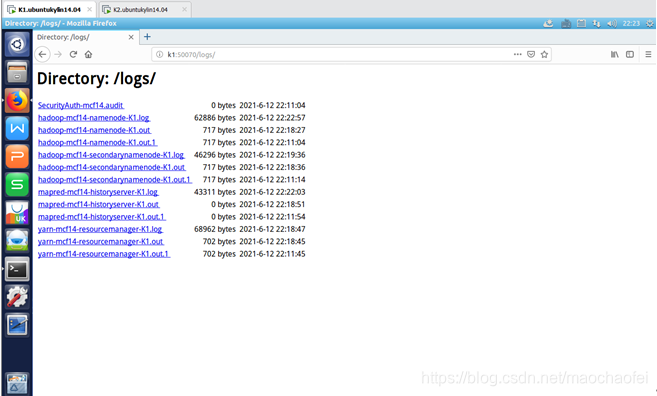Viewport: 657px width, 396px height.
Task: Launch Firefox from the dock
Action: [x=17, y=101]
